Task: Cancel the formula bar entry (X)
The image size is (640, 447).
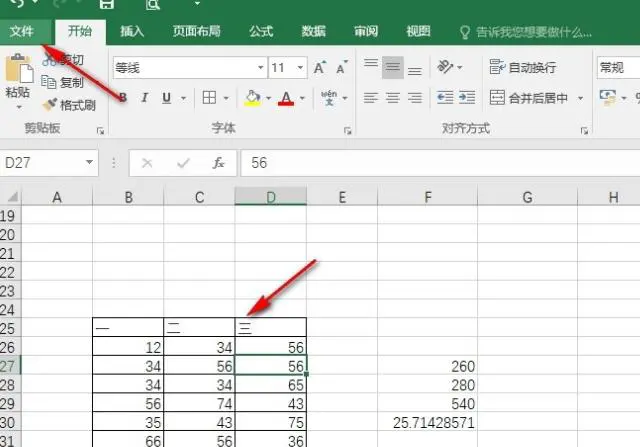Action: point(147,163)
